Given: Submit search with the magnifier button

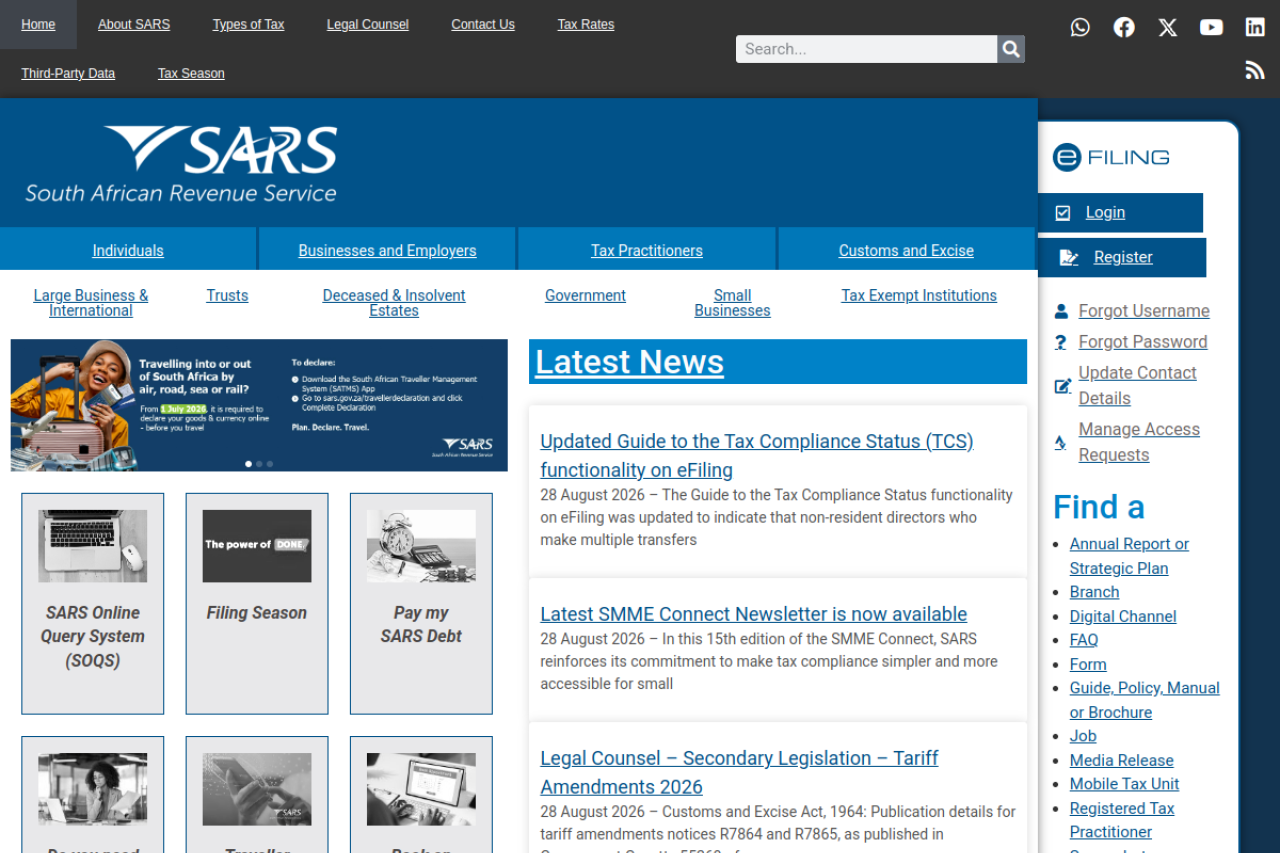Looking at the screenshot, I should [x=1011, y=49].
